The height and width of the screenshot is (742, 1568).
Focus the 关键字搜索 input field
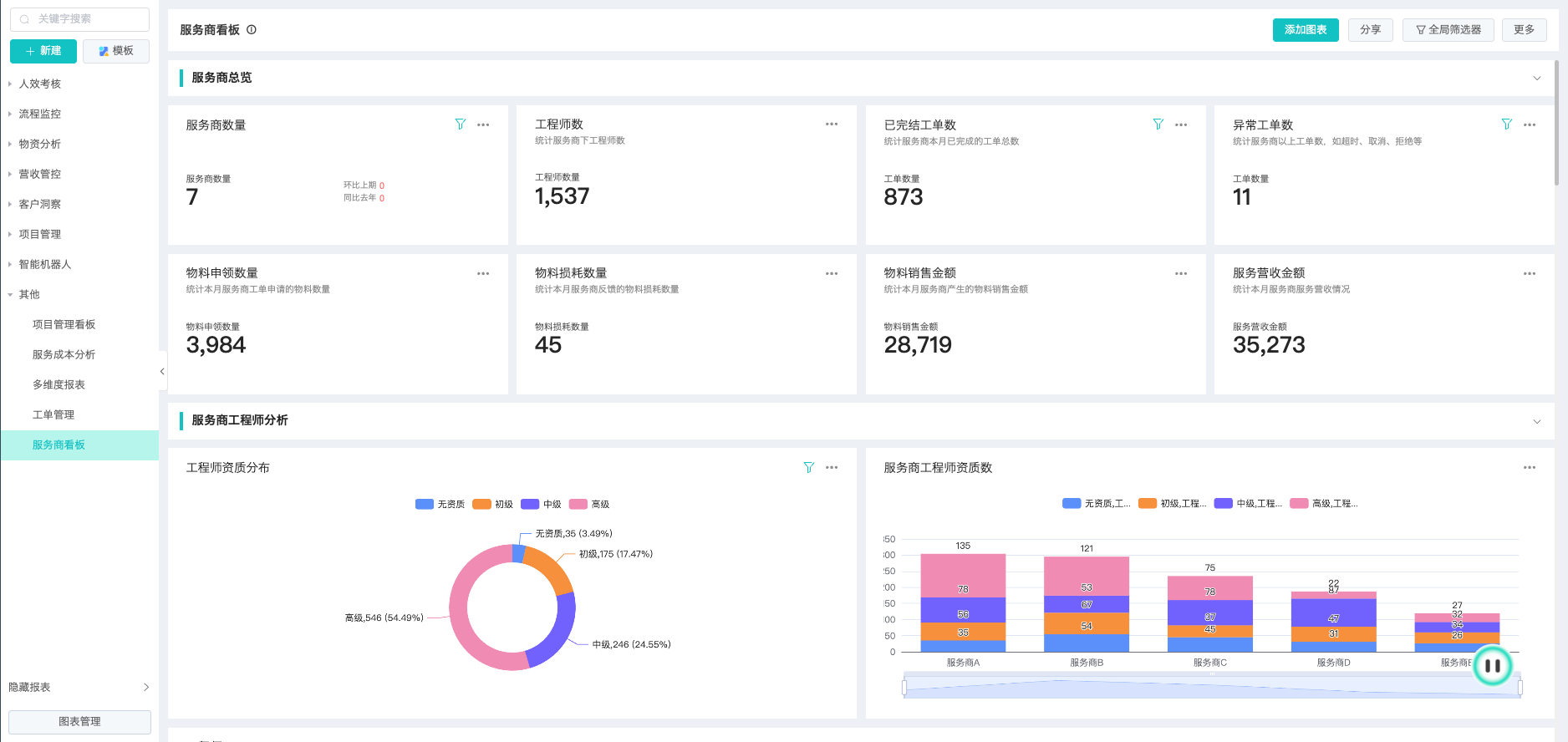79,19
